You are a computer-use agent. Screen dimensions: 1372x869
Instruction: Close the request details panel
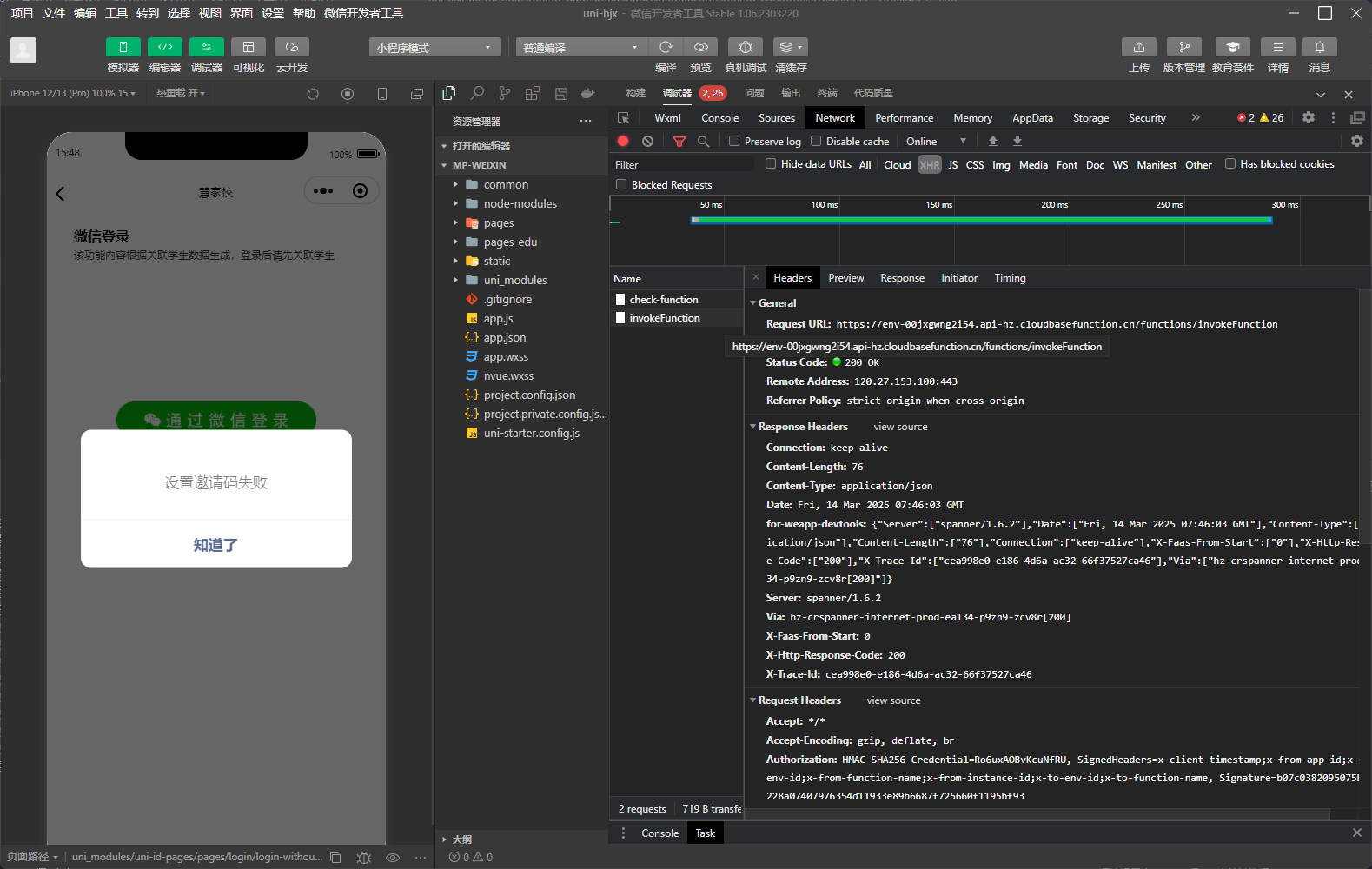(756, 277)
